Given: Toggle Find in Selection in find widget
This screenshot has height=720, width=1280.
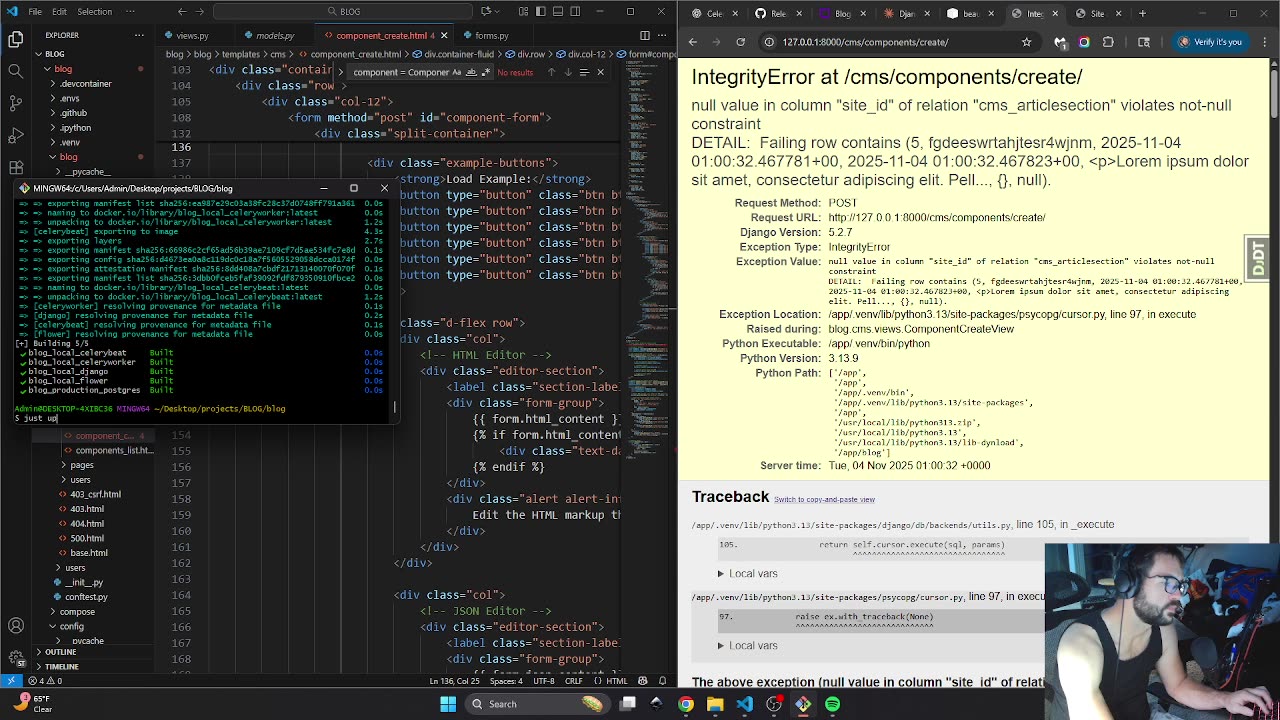Looking at the screenshot, I should click(584, 72).
